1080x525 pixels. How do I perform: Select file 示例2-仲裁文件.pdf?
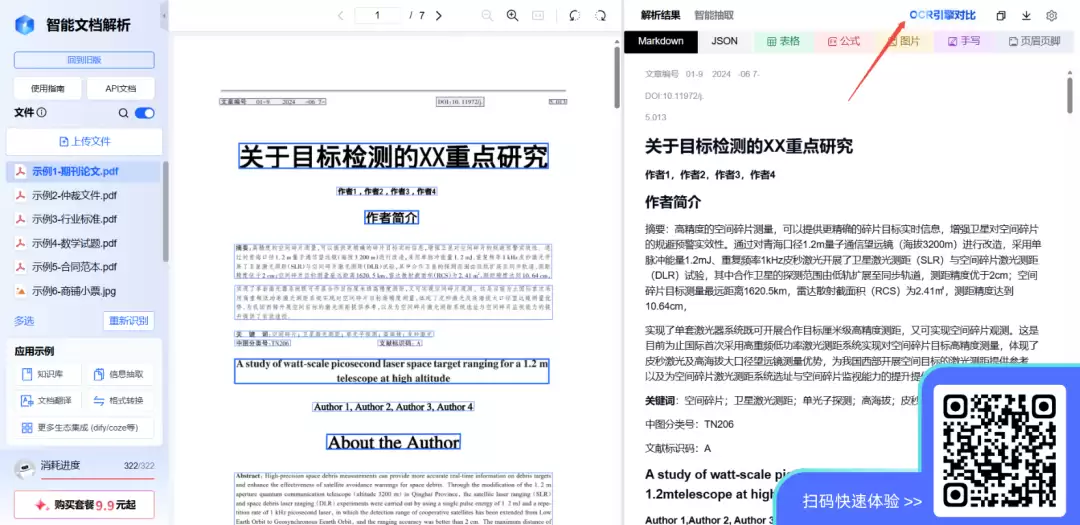coord(84,195)
